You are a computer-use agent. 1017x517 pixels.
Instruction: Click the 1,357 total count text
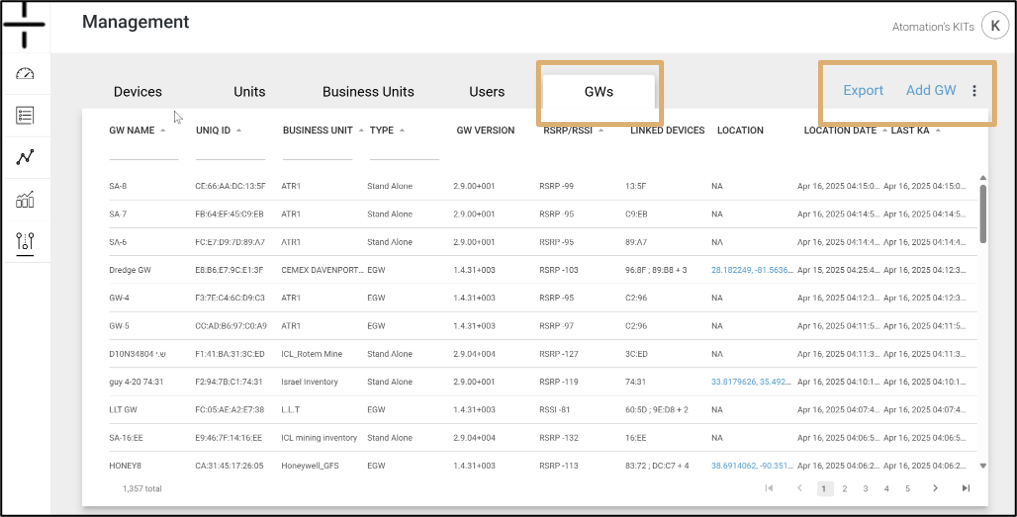pyautogui.click(x=142, y=488)
